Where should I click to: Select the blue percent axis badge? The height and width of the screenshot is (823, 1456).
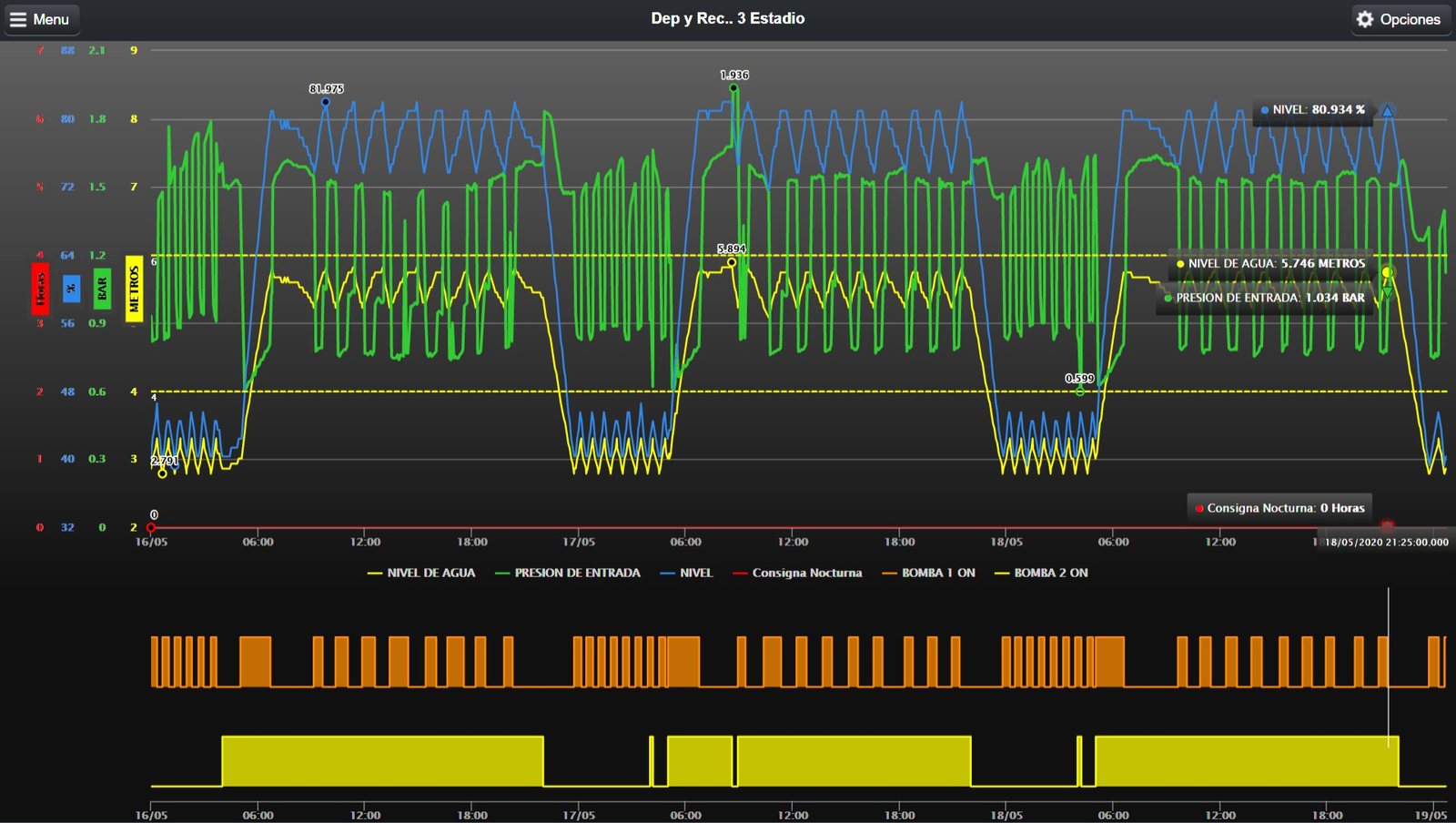click(x=71, y=289)
